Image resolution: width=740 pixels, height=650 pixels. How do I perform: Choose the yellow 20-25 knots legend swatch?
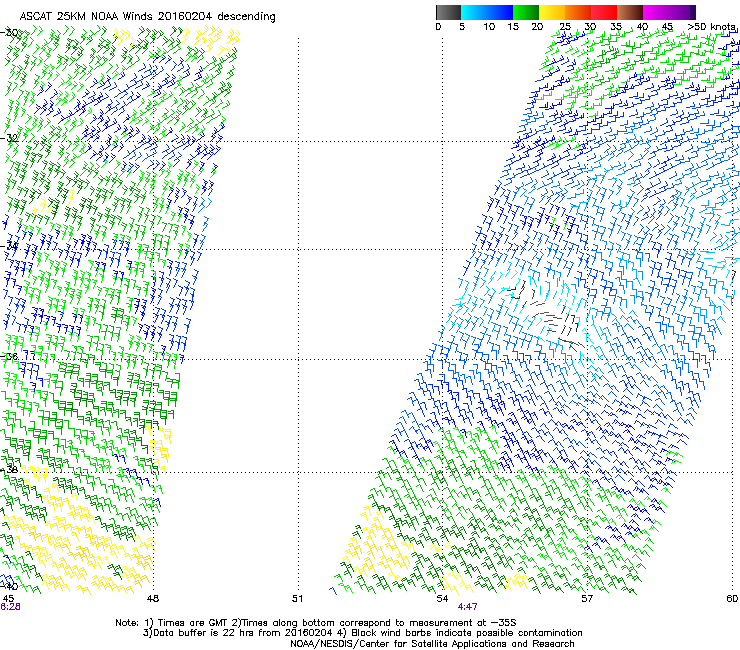(552, 12)
